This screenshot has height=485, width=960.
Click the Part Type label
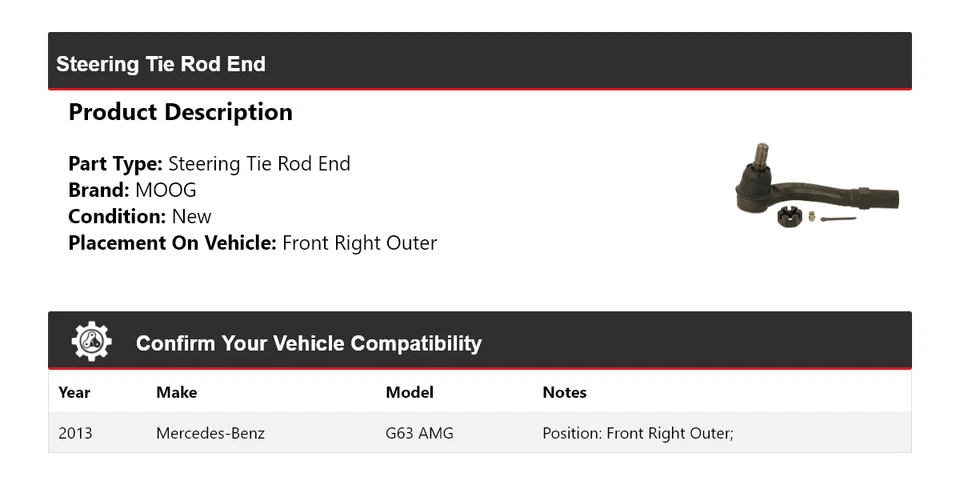[x=115, y=164]
